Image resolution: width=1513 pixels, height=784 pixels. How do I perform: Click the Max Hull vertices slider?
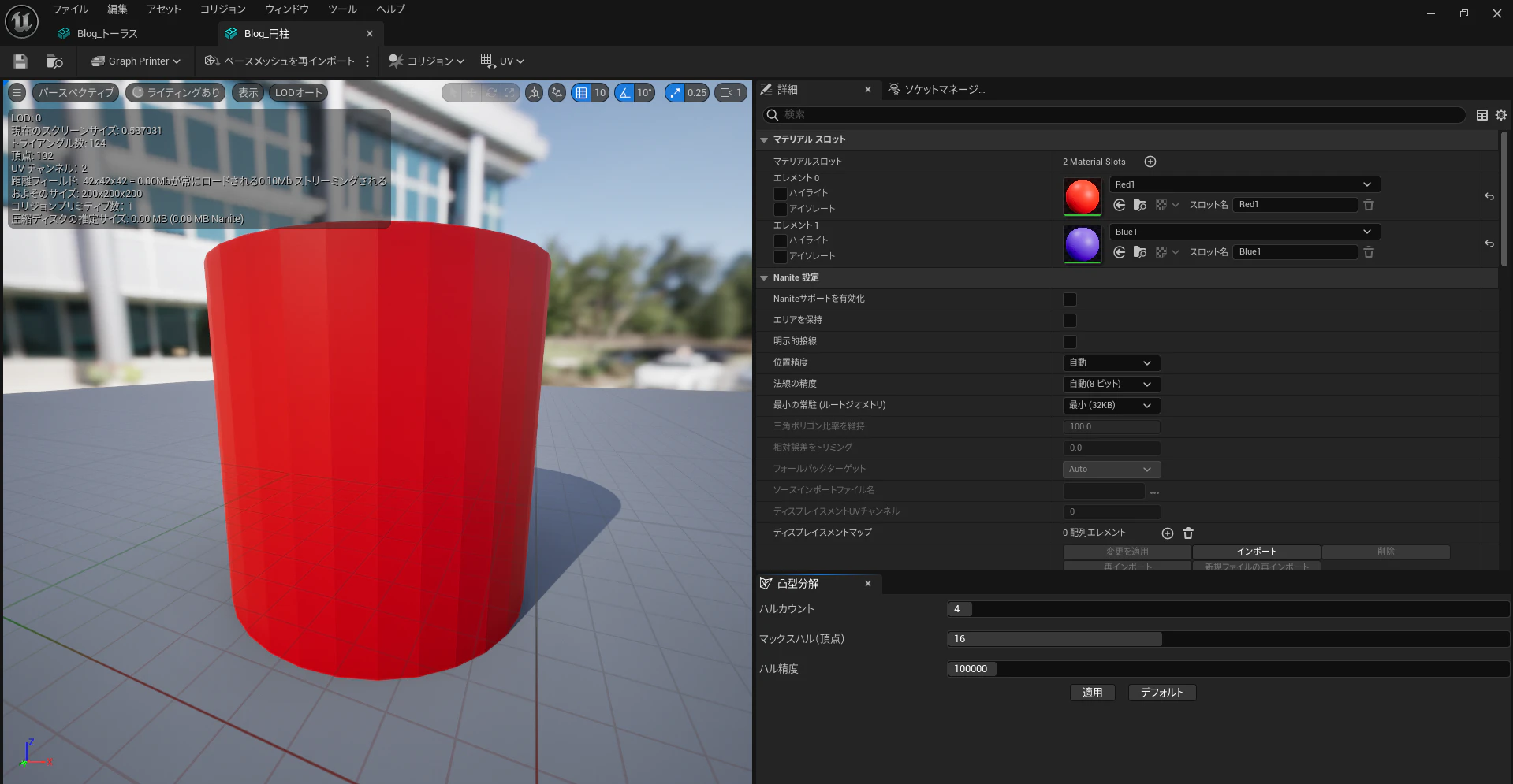(x=1228, y=639)
